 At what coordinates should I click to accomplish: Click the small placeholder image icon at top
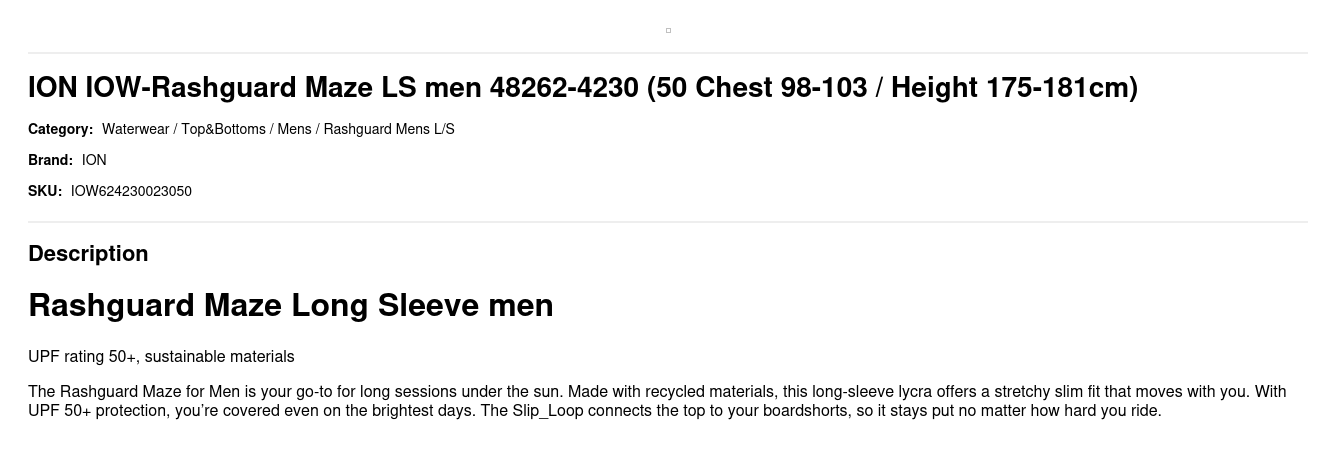668,31
